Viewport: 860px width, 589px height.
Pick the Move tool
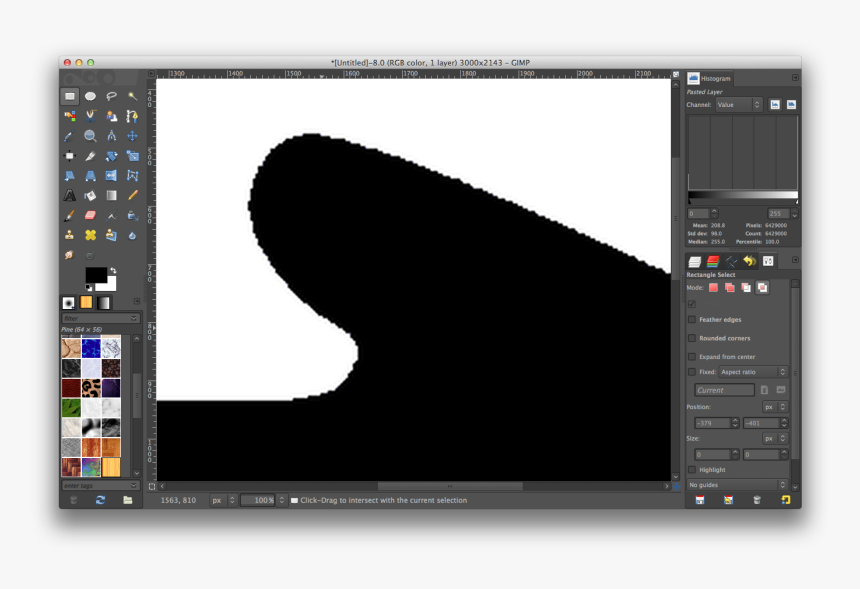133,137
